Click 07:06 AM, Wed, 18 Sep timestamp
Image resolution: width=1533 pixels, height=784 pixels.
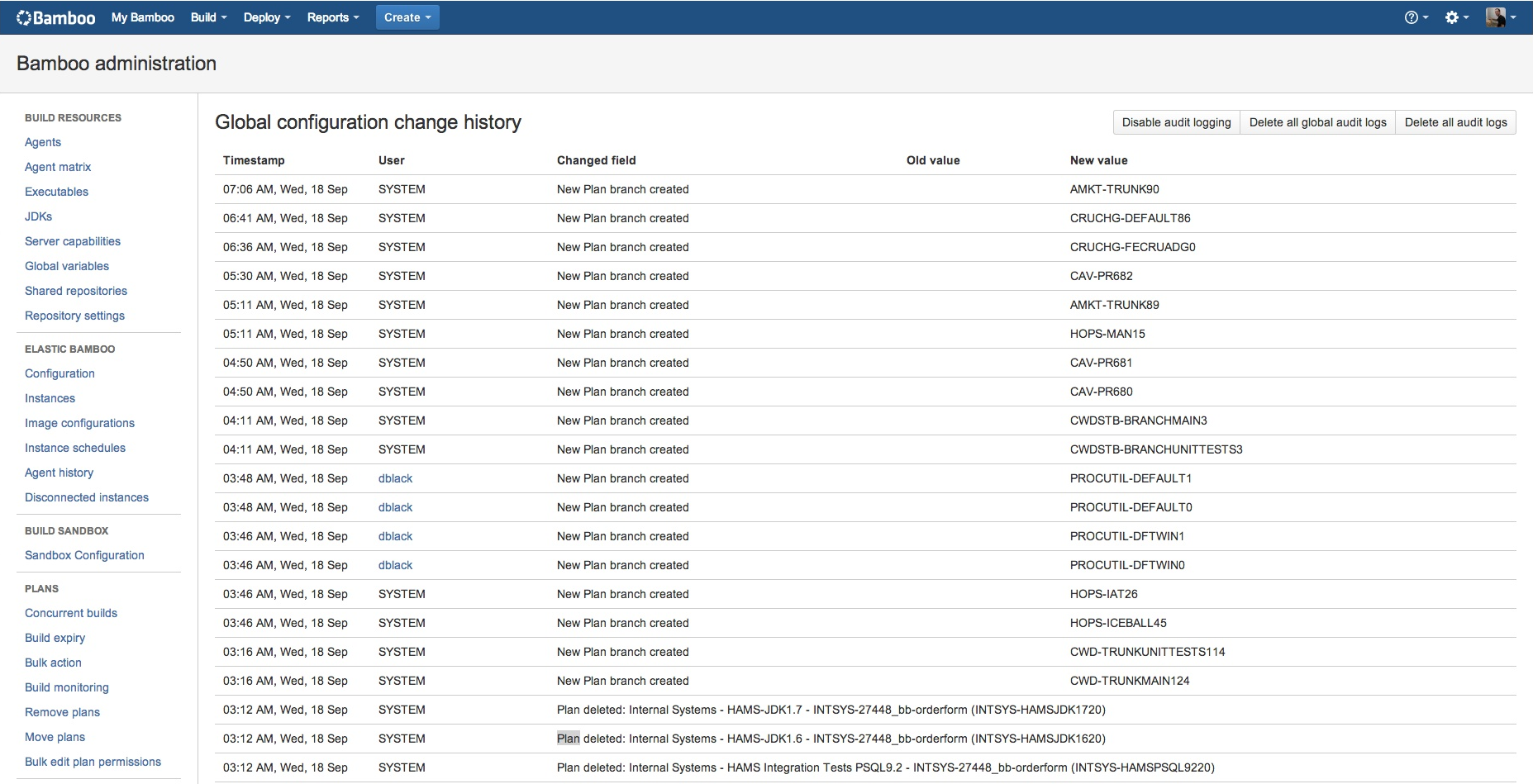tap(285, 189)
